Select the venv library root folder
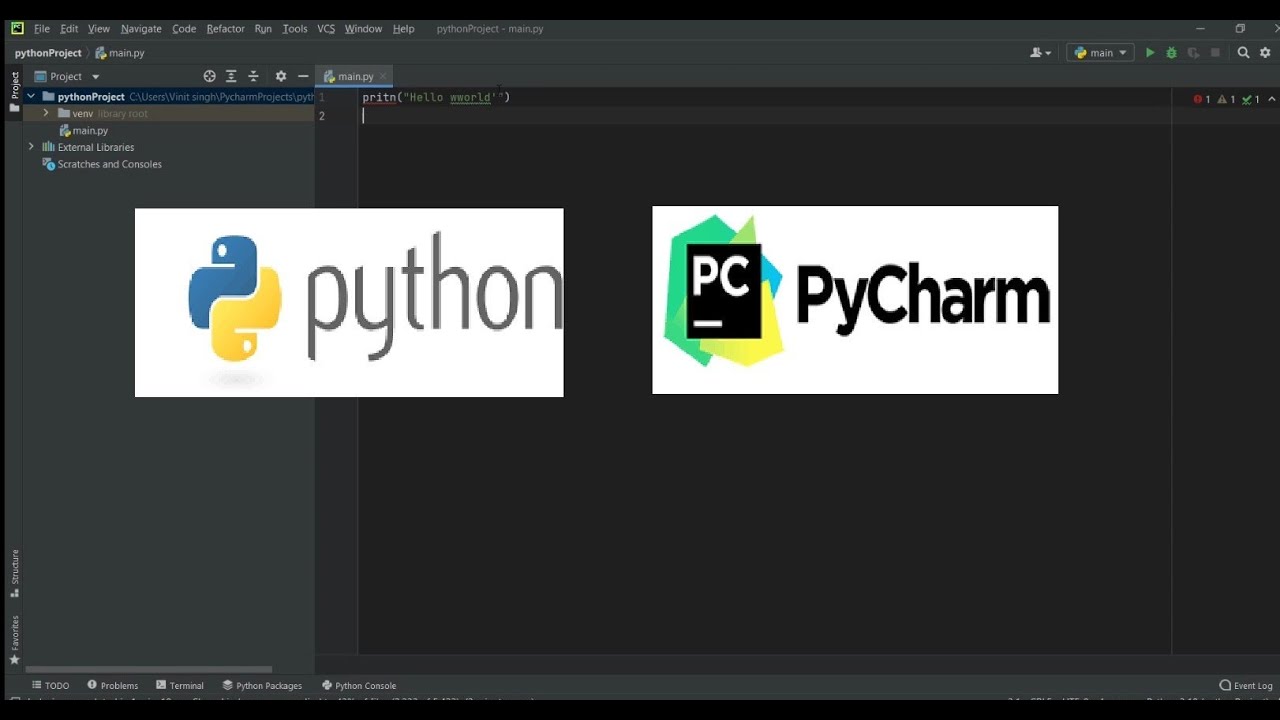 click(103, 113)
